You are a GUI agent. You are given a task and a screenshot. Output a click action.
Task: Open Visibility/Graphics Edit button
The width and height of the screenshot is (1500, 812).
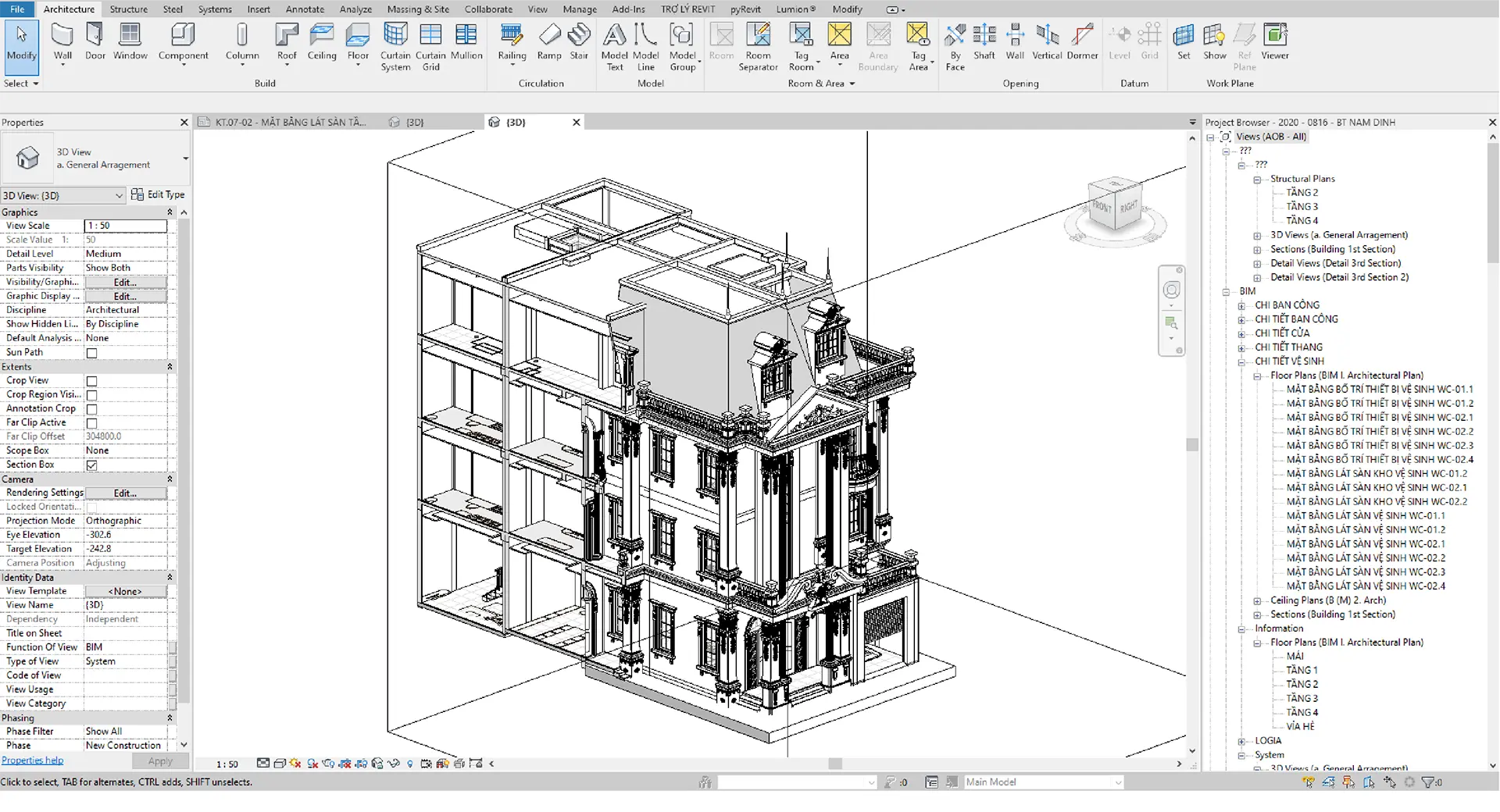pos(125,282)
